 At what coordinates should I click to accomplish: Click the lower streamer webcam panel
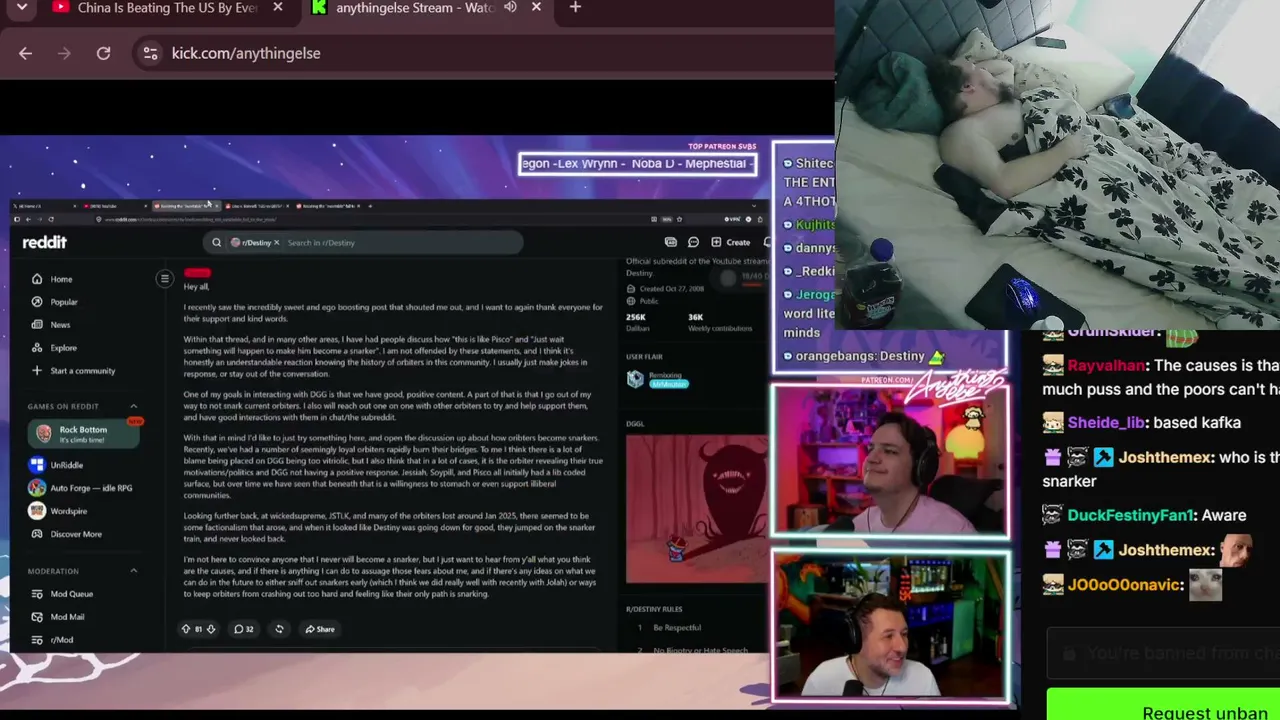tap(889, 625)
